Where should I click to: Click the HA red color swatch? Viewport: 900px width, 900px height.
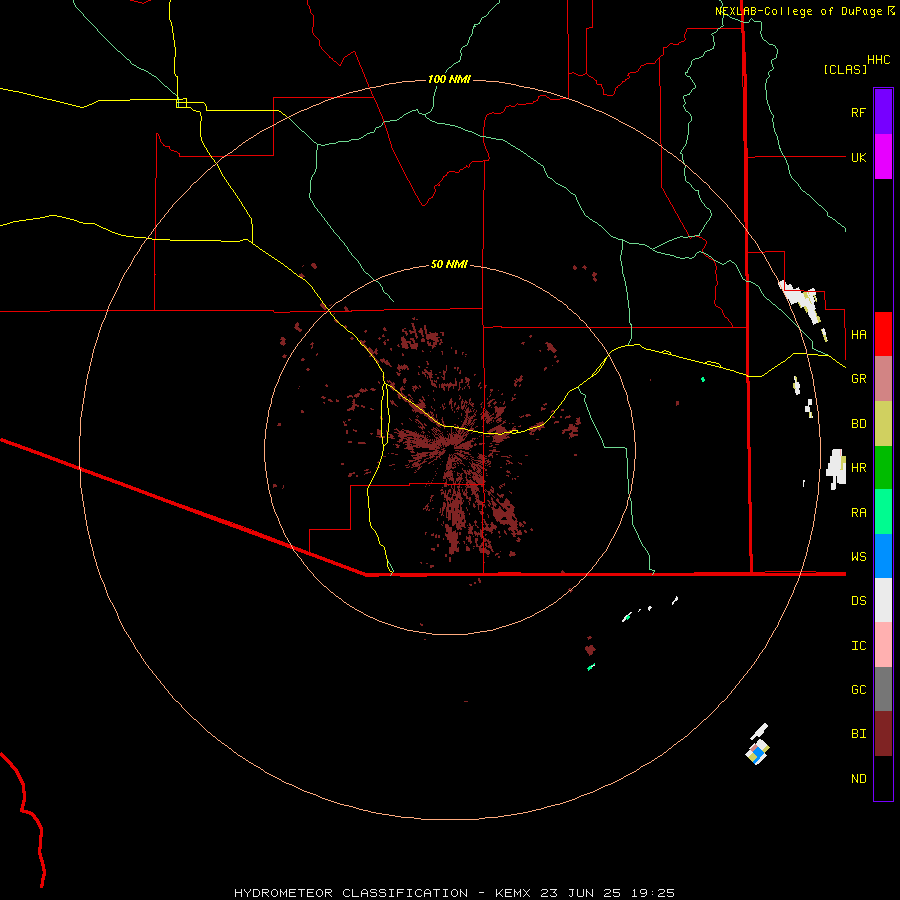coord(883,334)
